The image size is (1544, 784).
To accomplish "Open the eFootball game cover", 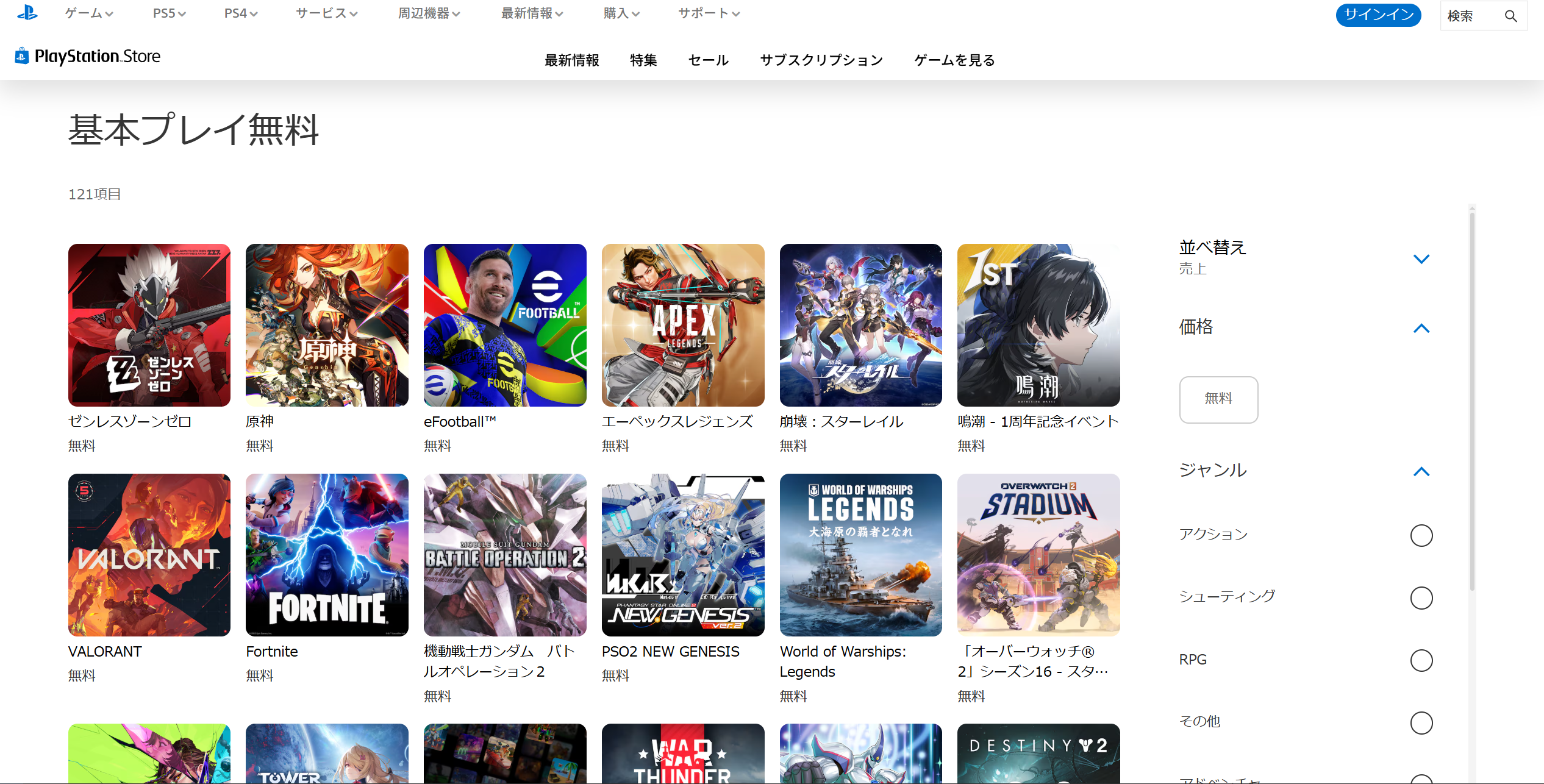I will 505,325.
